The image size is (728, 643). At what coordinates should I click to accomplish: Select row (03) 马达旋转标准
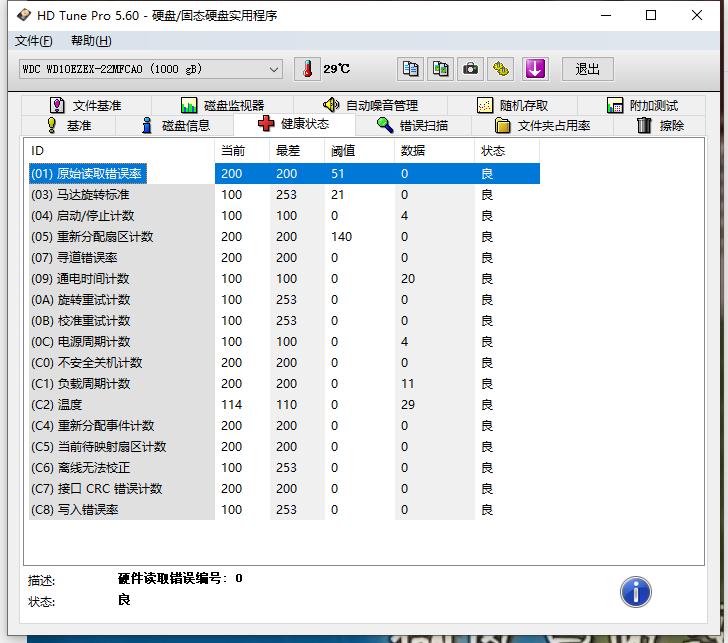284,195
